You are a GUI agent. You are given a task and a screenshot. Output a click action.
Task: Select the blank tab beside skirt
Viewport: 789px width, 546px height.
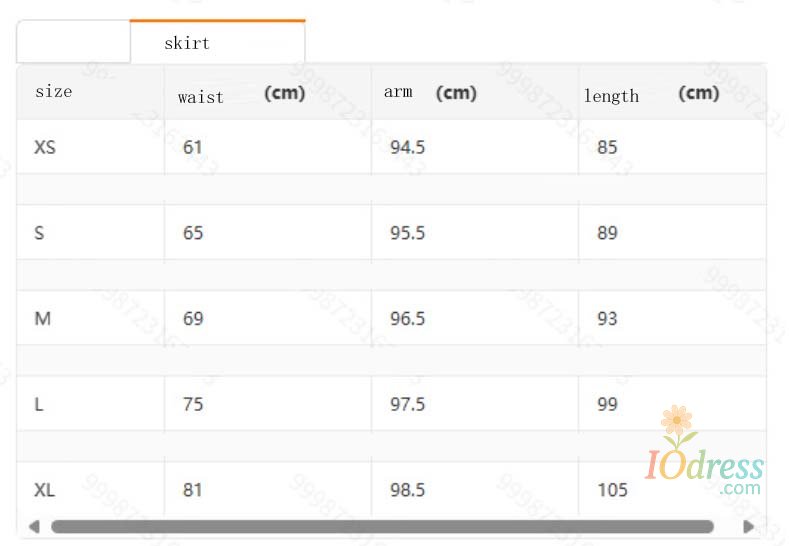pos(73,43)
